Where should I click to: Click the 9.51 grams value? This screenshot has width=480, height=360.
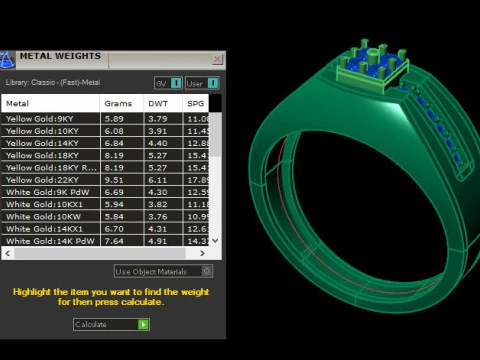click(x=114, y=180)
